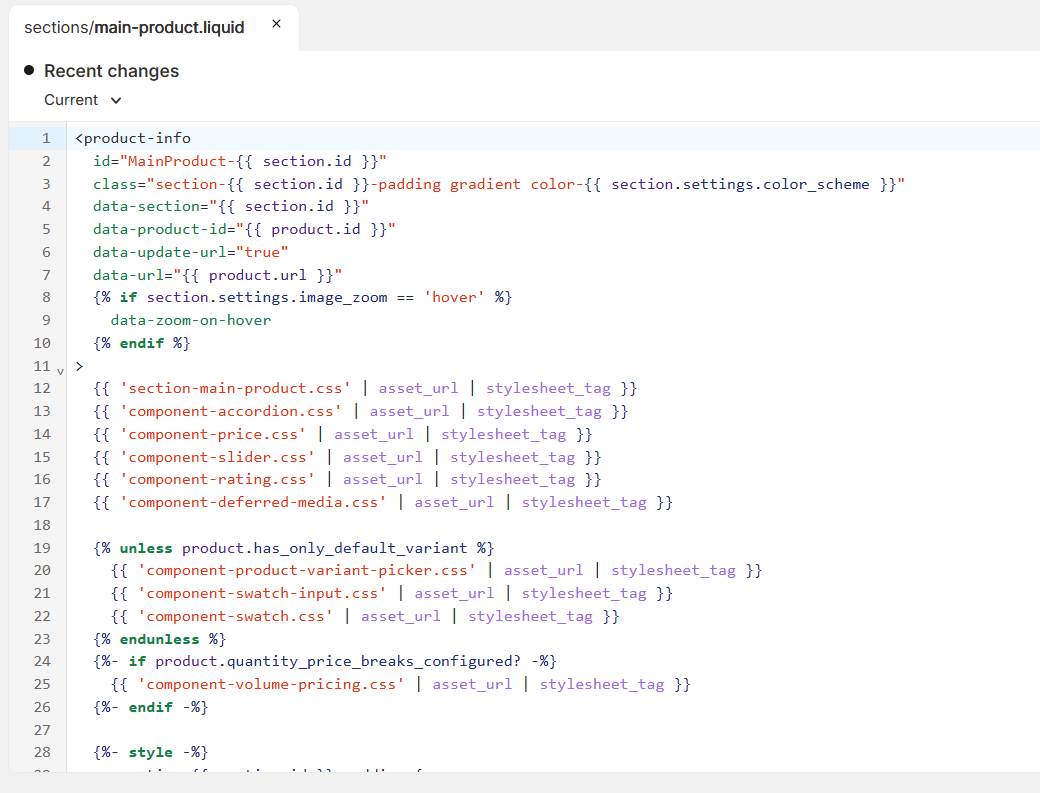The image size is (1040, 793).
Task: Close the main-product.liquid tab
Action: 277,24
